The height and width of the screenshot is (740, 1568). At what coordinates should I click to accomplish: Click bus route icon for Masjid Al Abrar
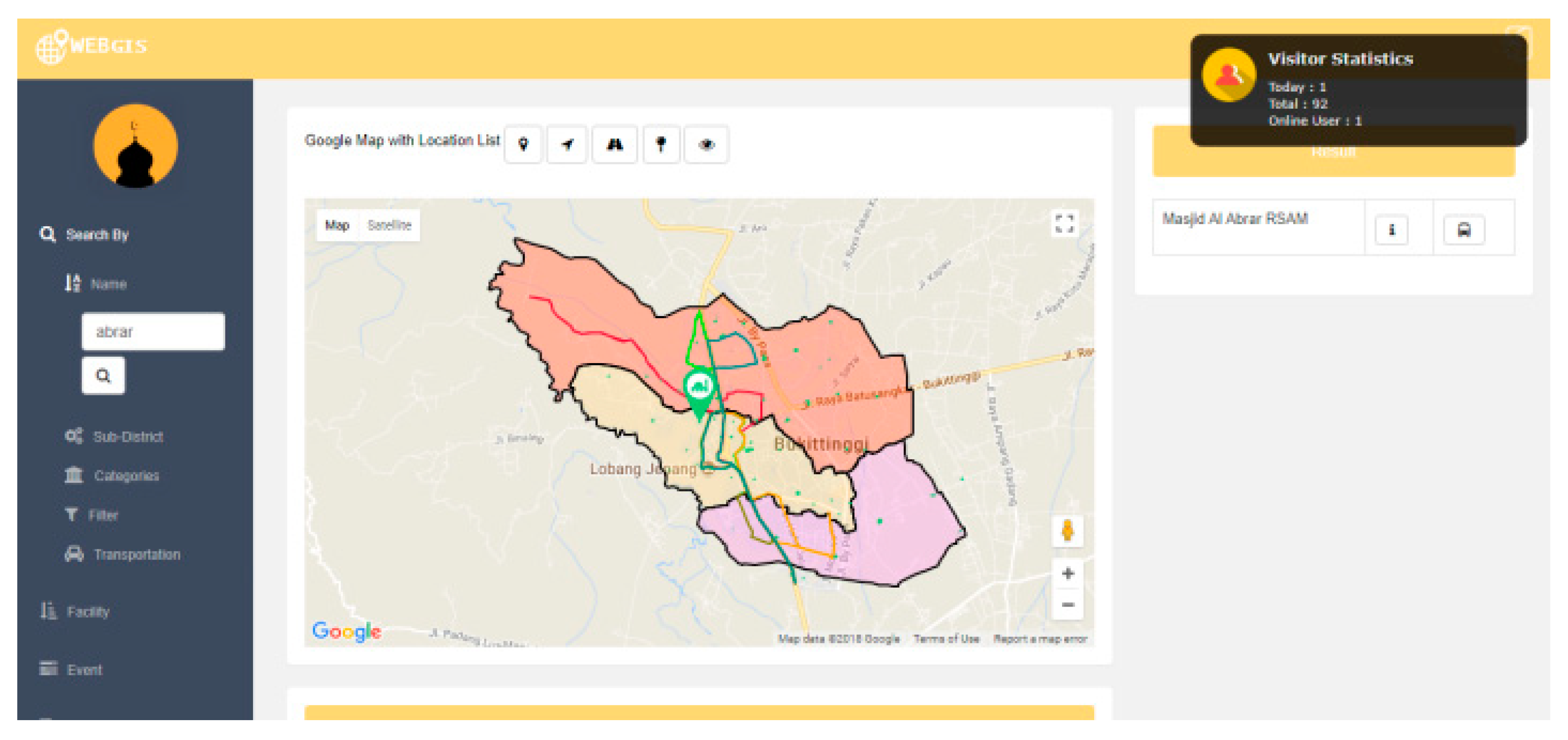pyautogui.click(x=1464, y=230)
